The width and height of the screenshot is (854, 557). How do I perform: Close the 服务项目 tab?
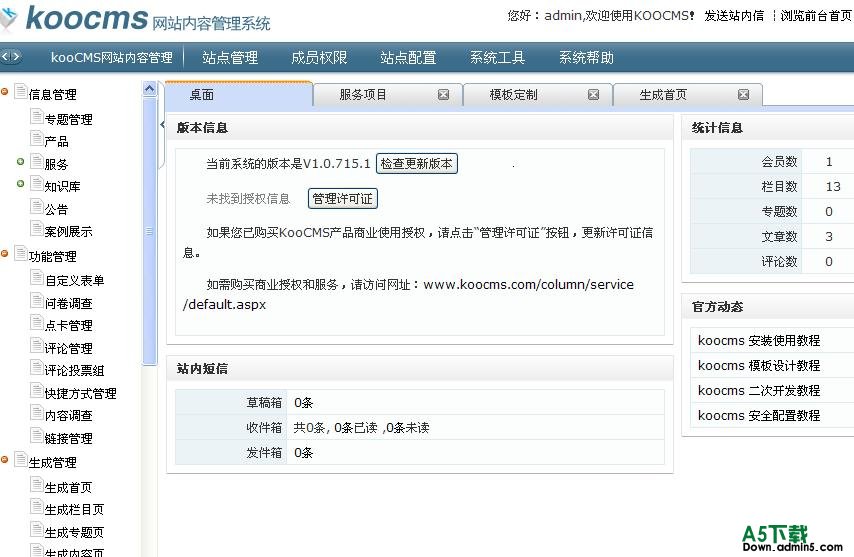(443, 95)
